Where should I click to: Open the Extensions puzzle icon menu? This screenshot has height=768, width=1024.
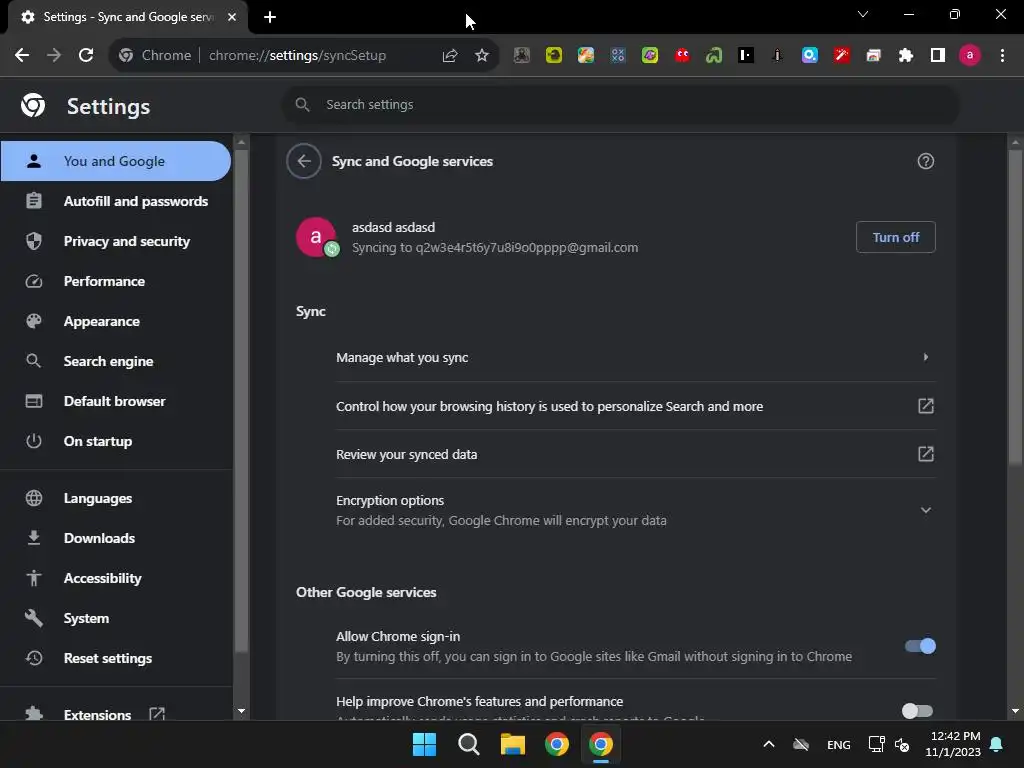tap(906, 56)
